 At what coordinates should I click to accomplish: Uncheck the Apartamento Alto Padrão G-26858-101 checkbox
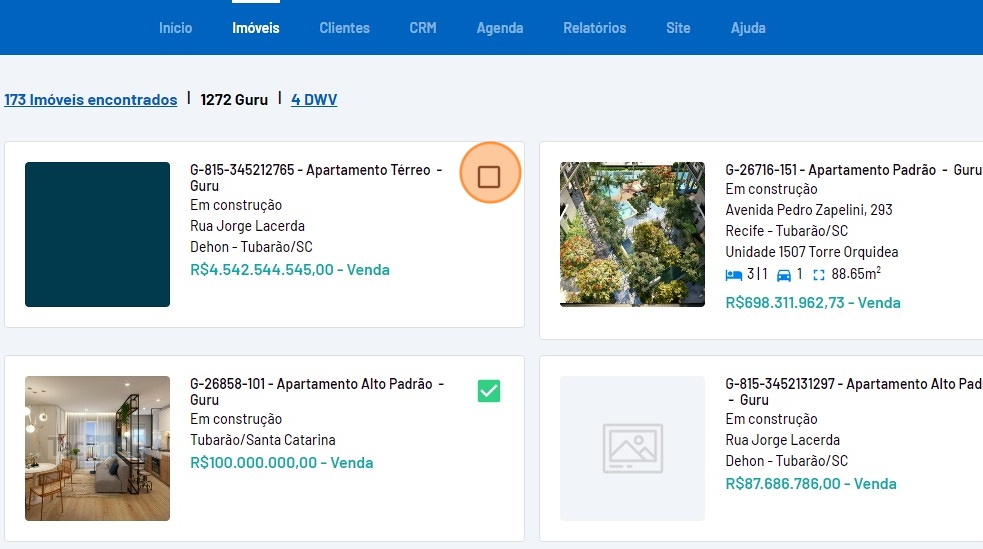pyautogui.click(x=489, y=391)
